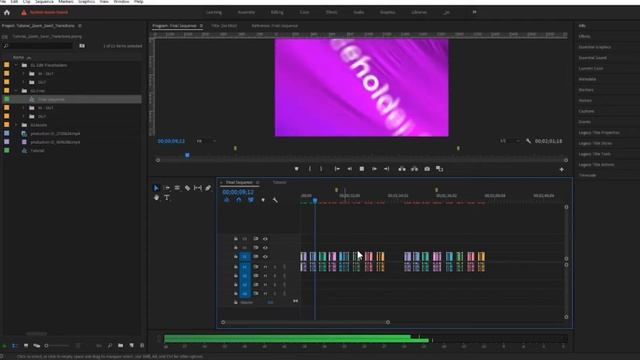Stop playback in Program monitor
The width and height of the screenshot is (640, 360).
coord(362,169)
